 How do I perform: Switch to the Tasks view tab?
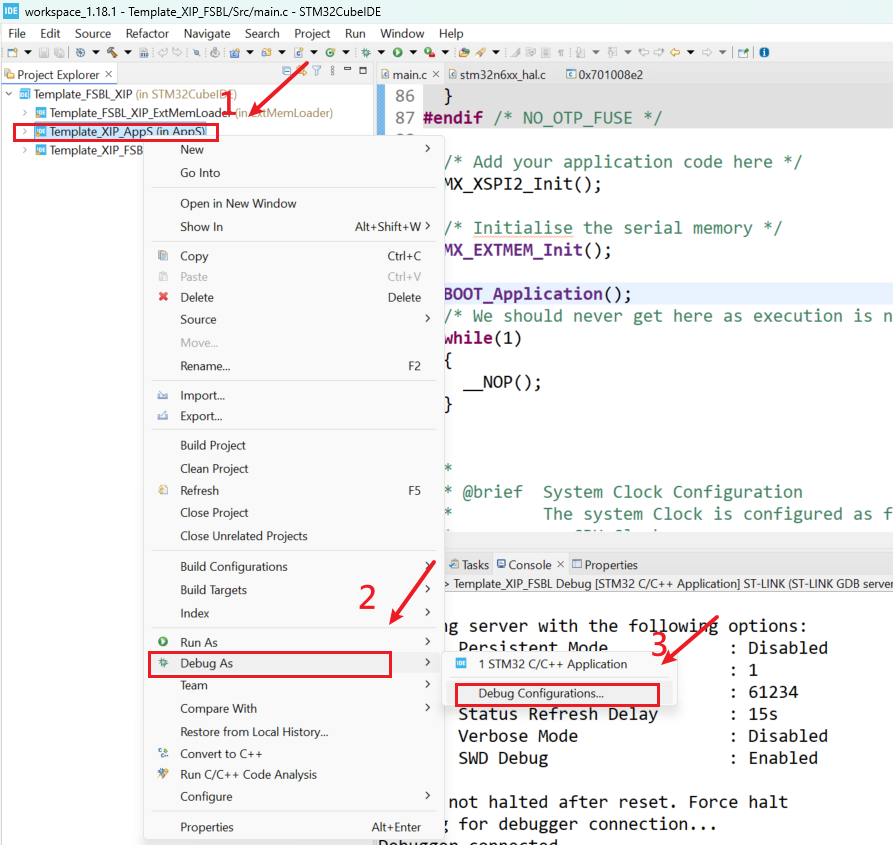469,565
